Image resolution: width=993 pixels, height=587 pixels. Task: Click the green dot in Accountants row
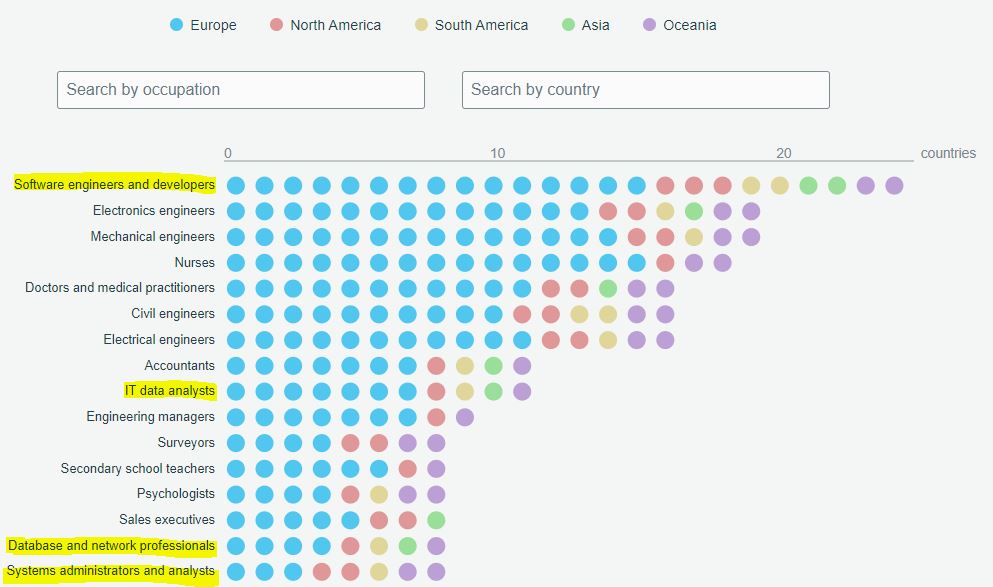tap(493, 366)
